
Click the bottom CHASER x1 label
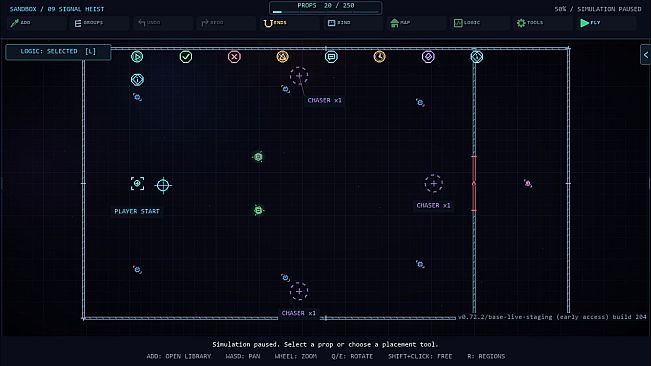point(299,313)
